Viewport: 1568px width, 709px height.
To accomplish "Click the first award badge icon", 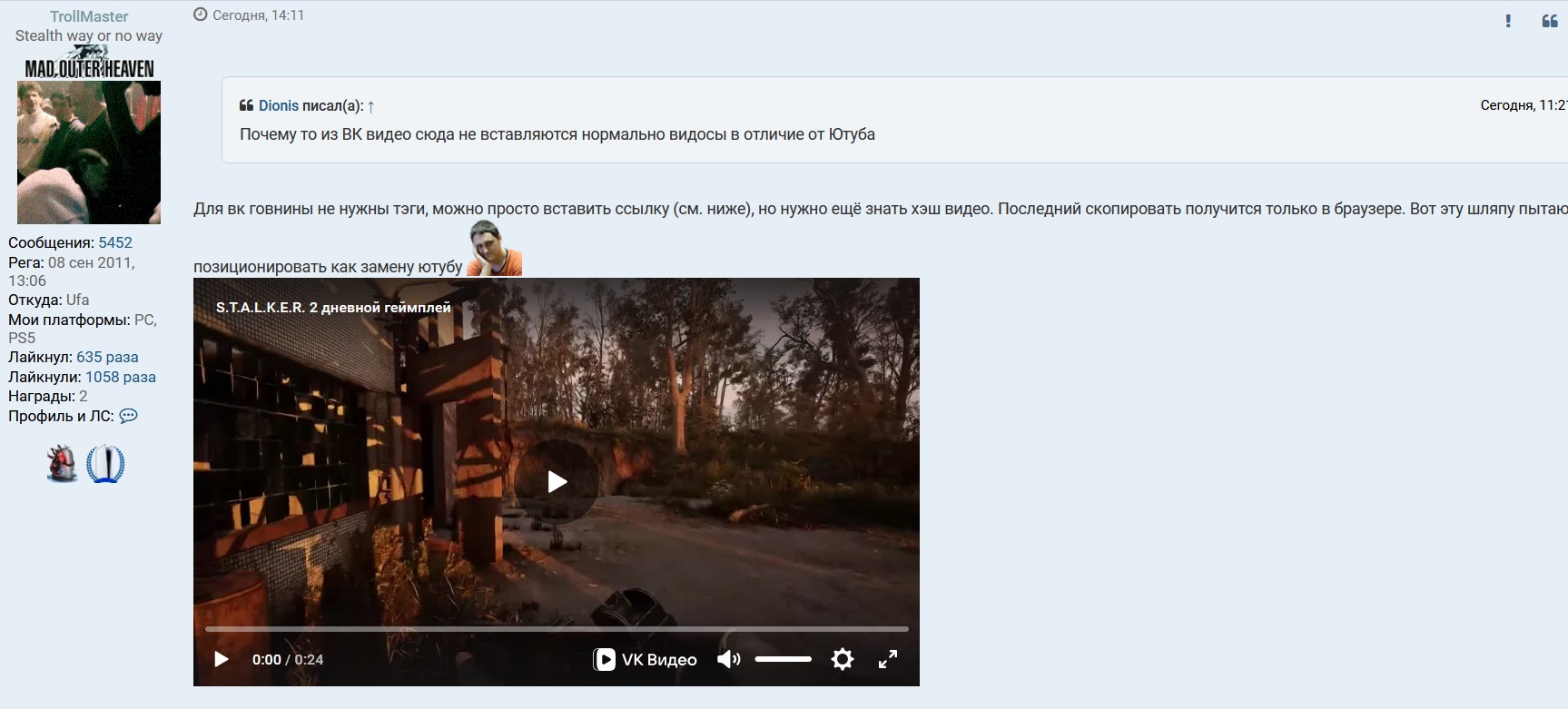I will [63, 464].
